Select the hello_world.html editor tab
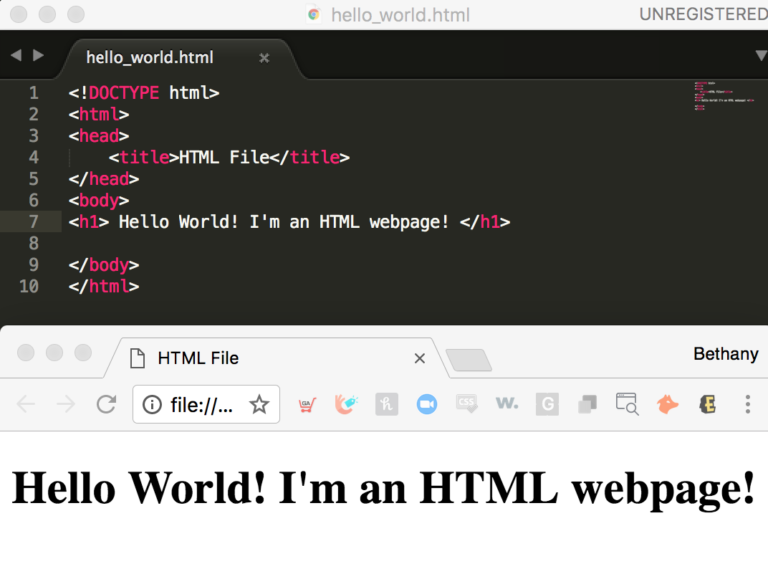The width and height of the screenshot is (768, 569). point(150,57)
